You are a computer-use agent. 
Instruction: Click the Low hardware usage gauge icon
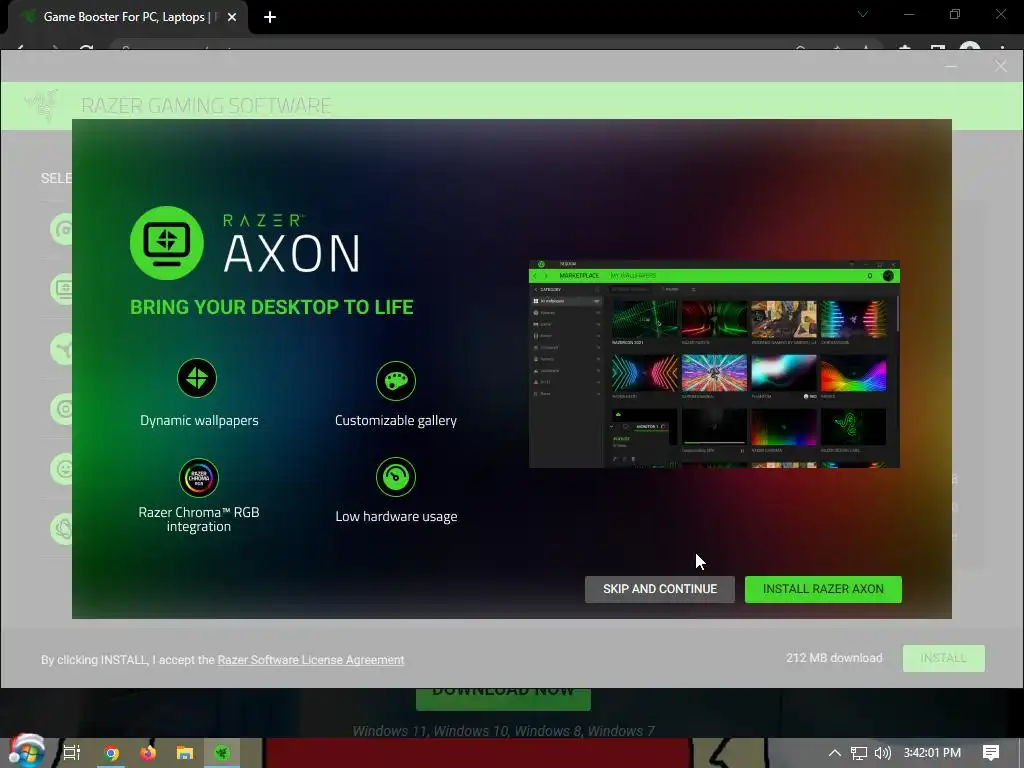click(x=396, y=477)
